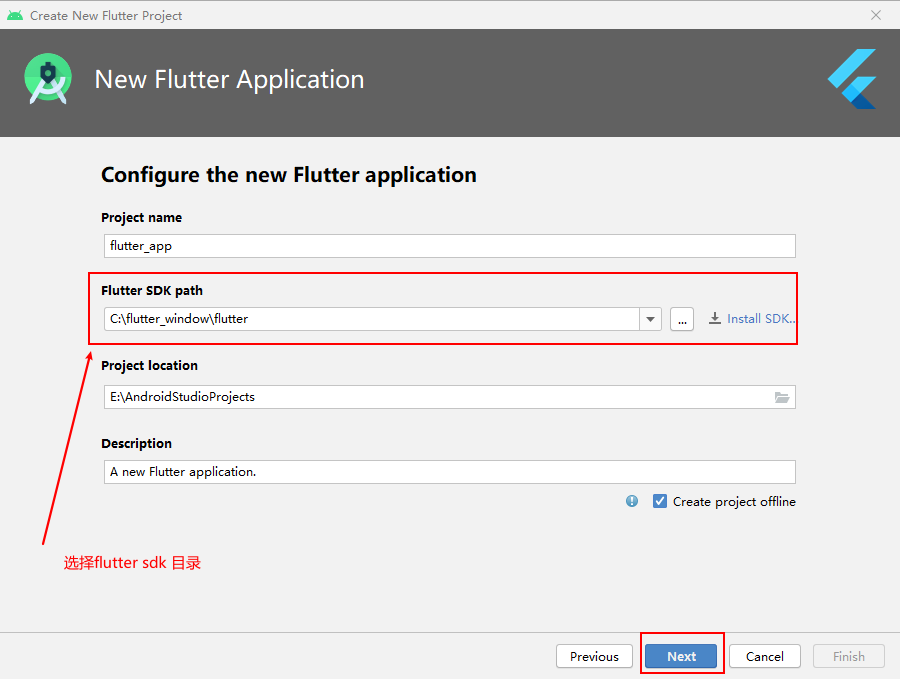Click the Create project offline label text
This screenshot has height=679, width=900.
coord(734,502)
